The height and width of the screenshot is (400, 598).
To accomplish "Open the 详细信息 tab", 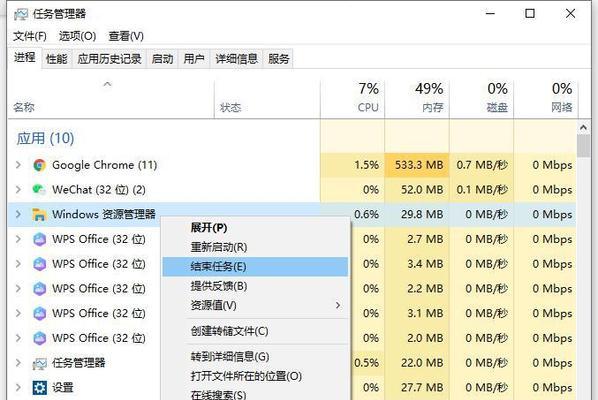I will (x=236, y=59).
